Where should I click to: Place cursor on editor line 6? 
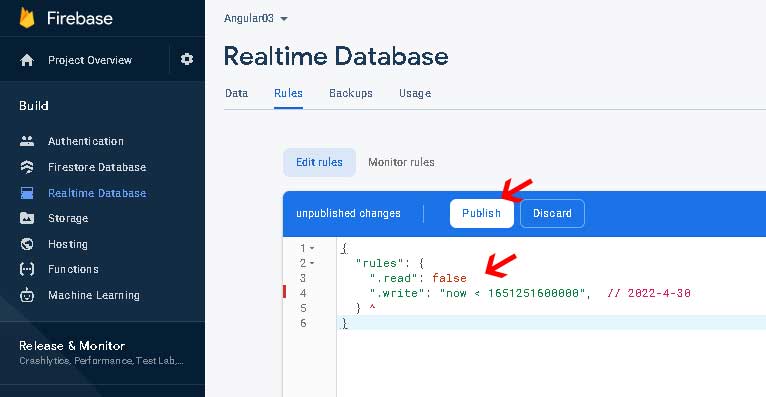(x=551, y=323)
